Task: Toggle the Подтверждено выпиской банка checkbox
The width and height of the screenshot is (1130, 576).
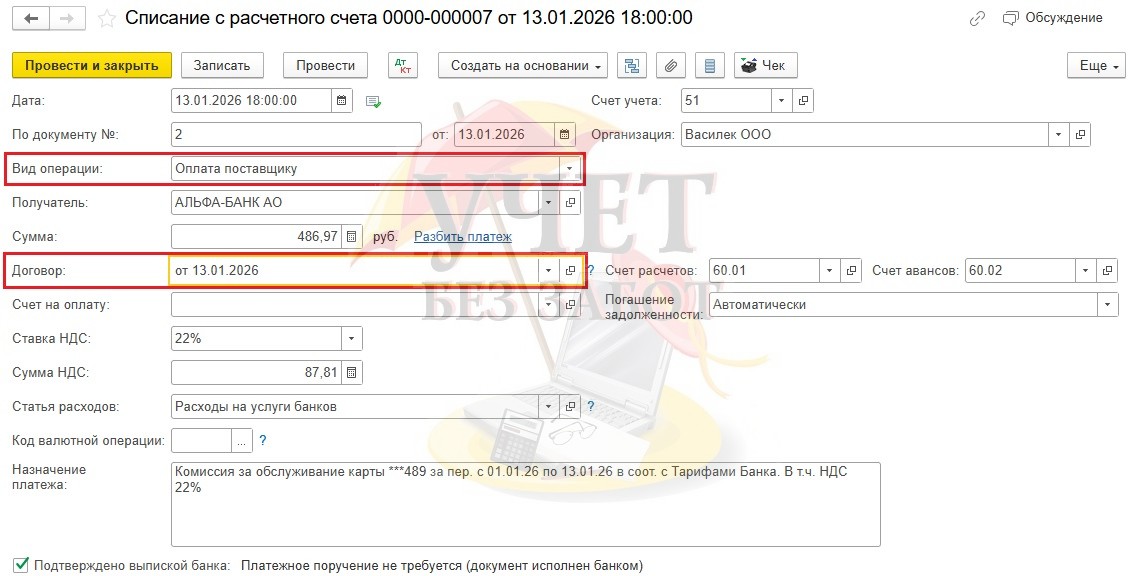Action: (21, 565)
